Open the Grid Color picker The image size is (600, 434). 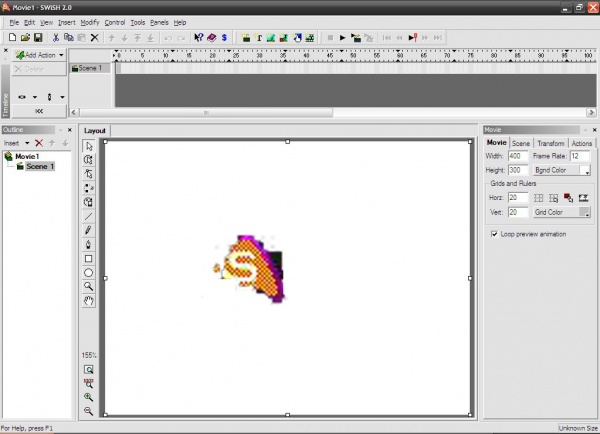[562, 212]
